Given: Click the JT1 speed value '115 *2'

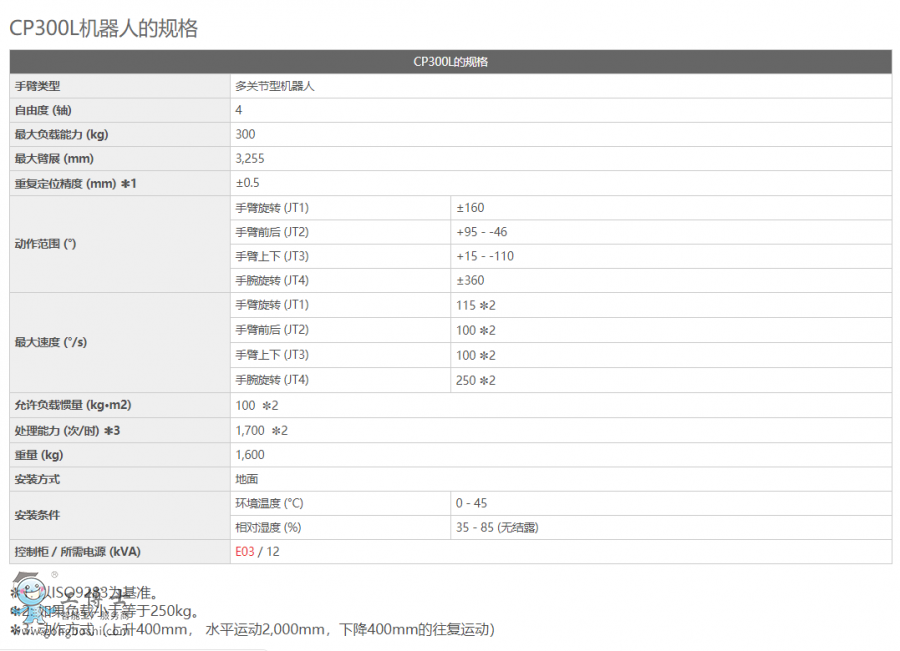Looking at the screenshot, I should click(476, 305).
